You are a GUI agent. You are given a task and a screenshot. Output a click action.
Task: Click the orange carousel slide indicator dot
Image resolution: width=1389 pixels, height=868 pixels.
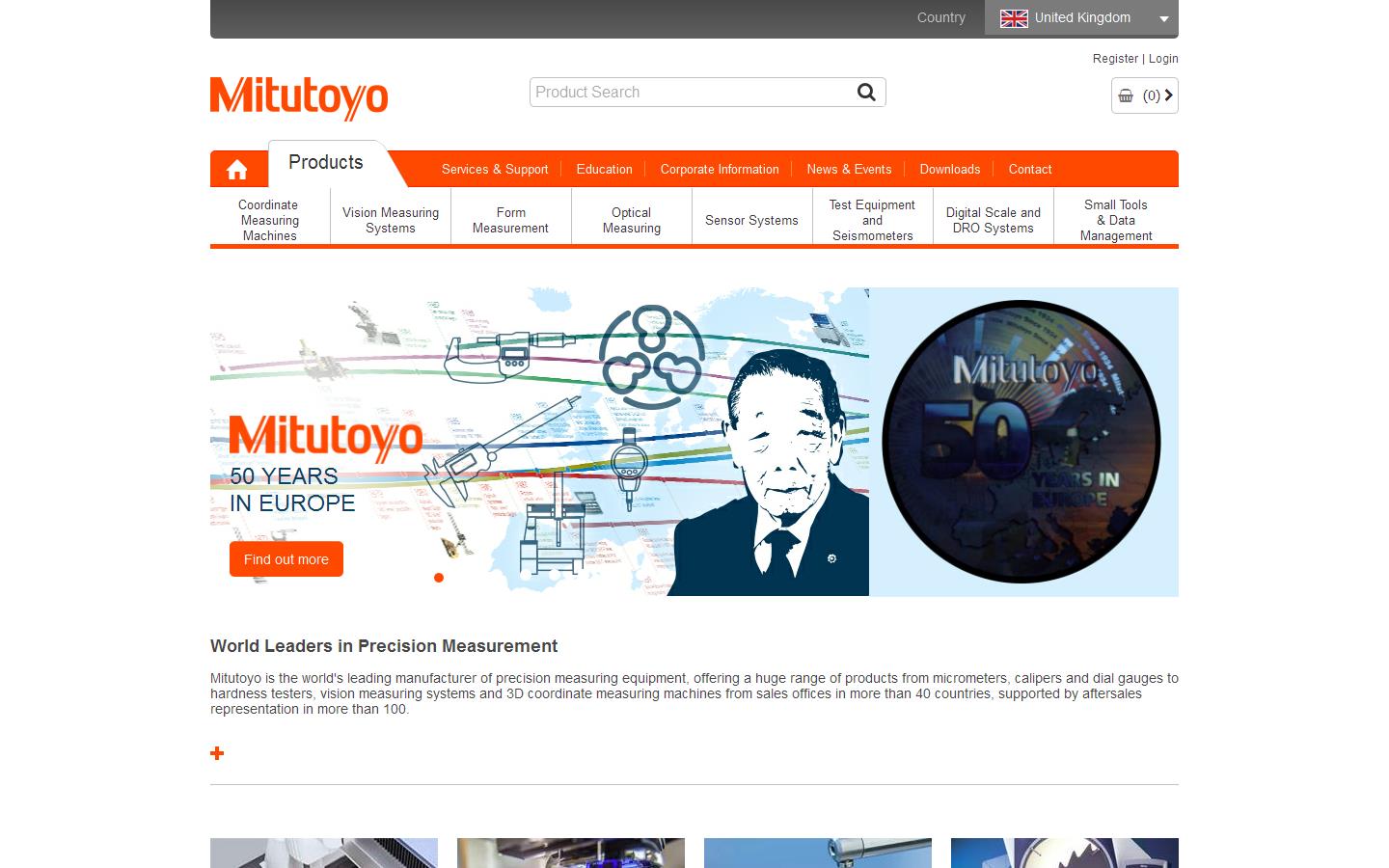pos(439,578)
